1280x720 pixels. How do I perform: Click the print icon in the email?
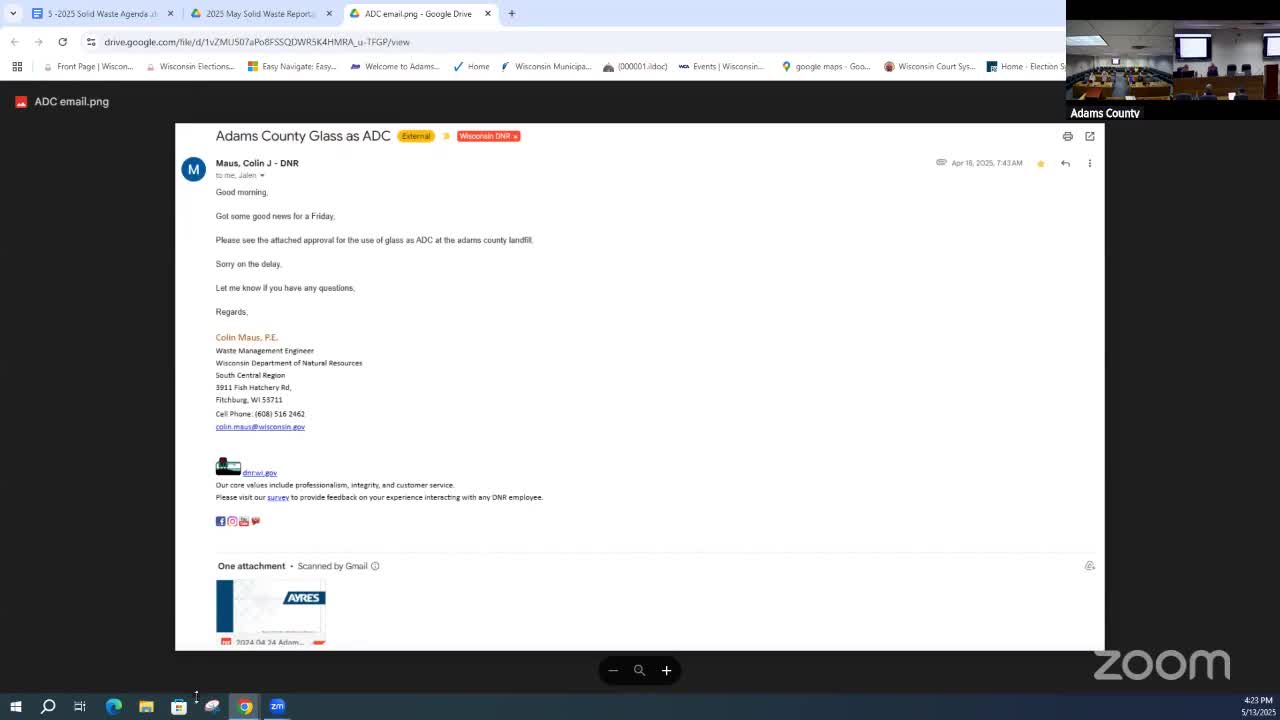pos(1067,136)
